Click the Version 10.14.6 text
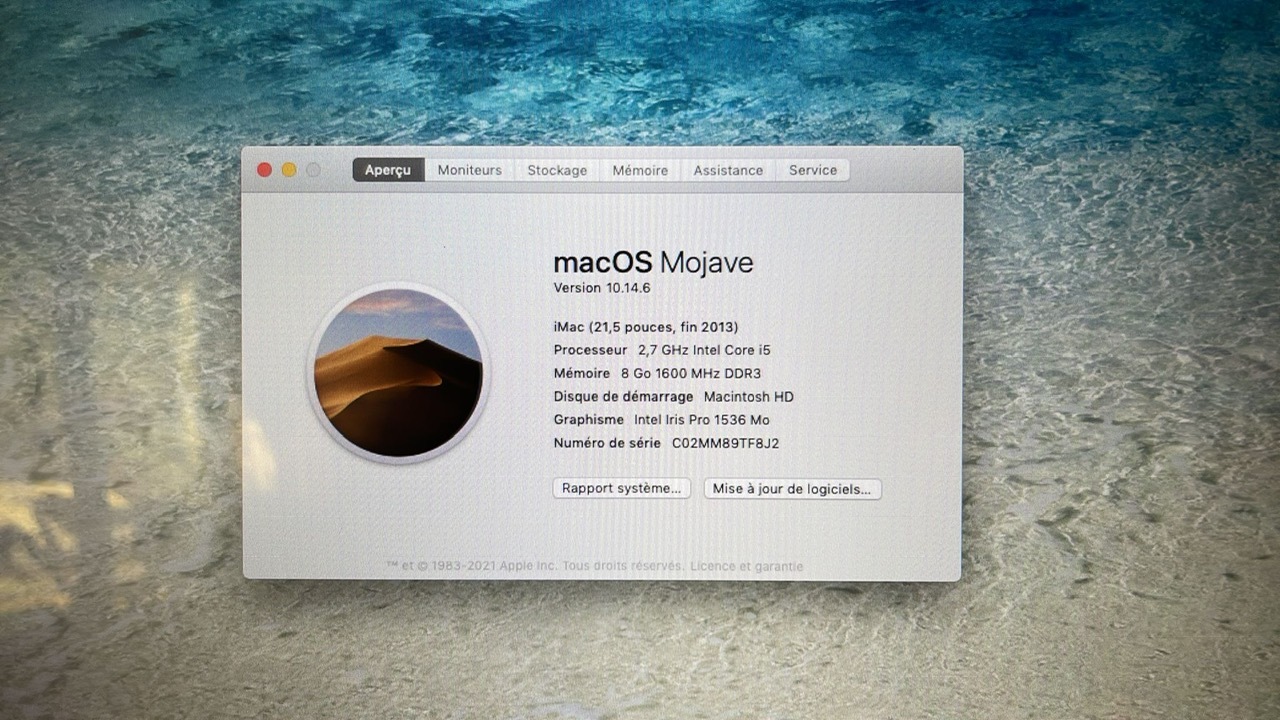1280x720 pixels. [602, 288]
